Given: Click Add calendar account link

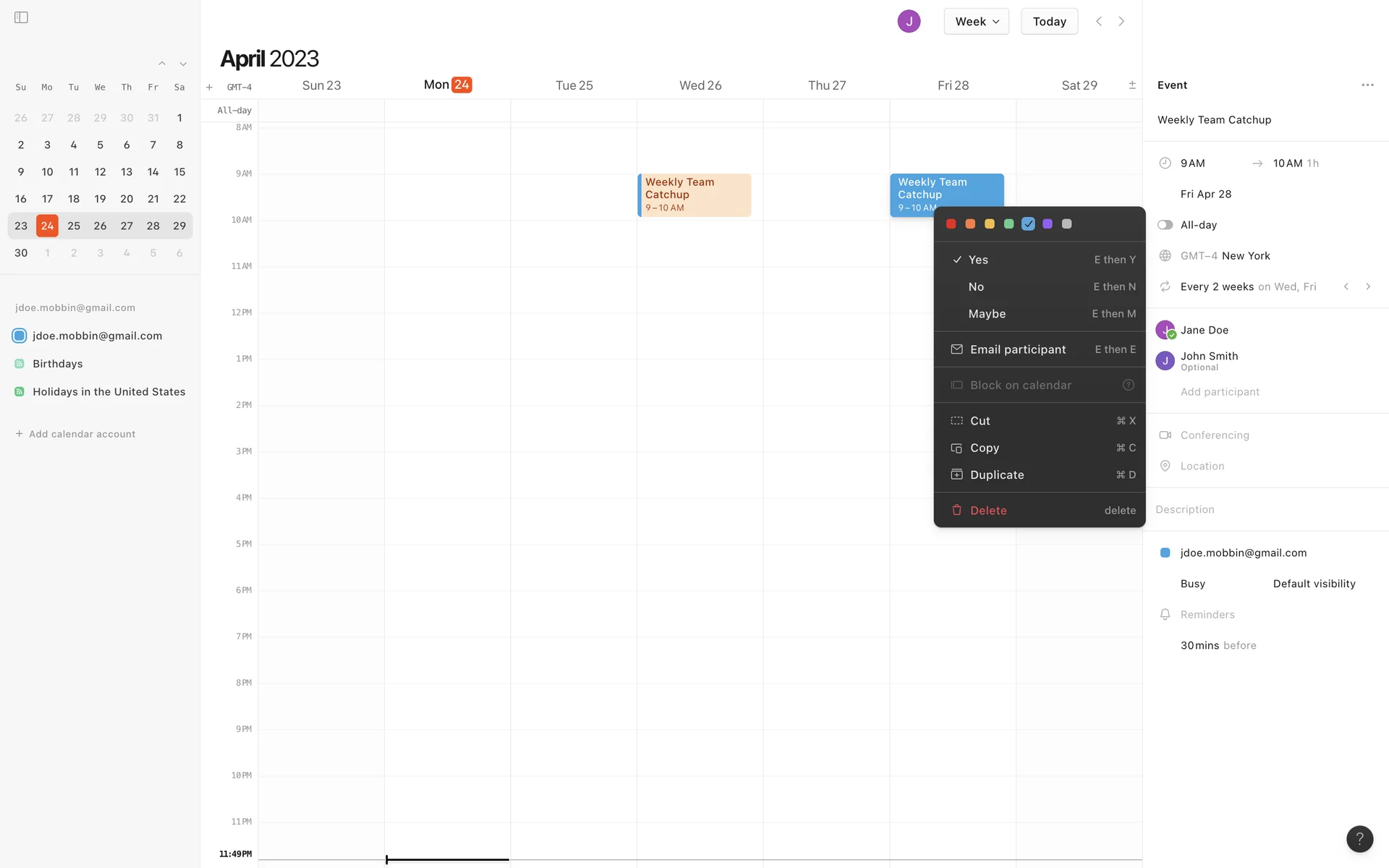Looking at the screenshot, I should 82,434.
